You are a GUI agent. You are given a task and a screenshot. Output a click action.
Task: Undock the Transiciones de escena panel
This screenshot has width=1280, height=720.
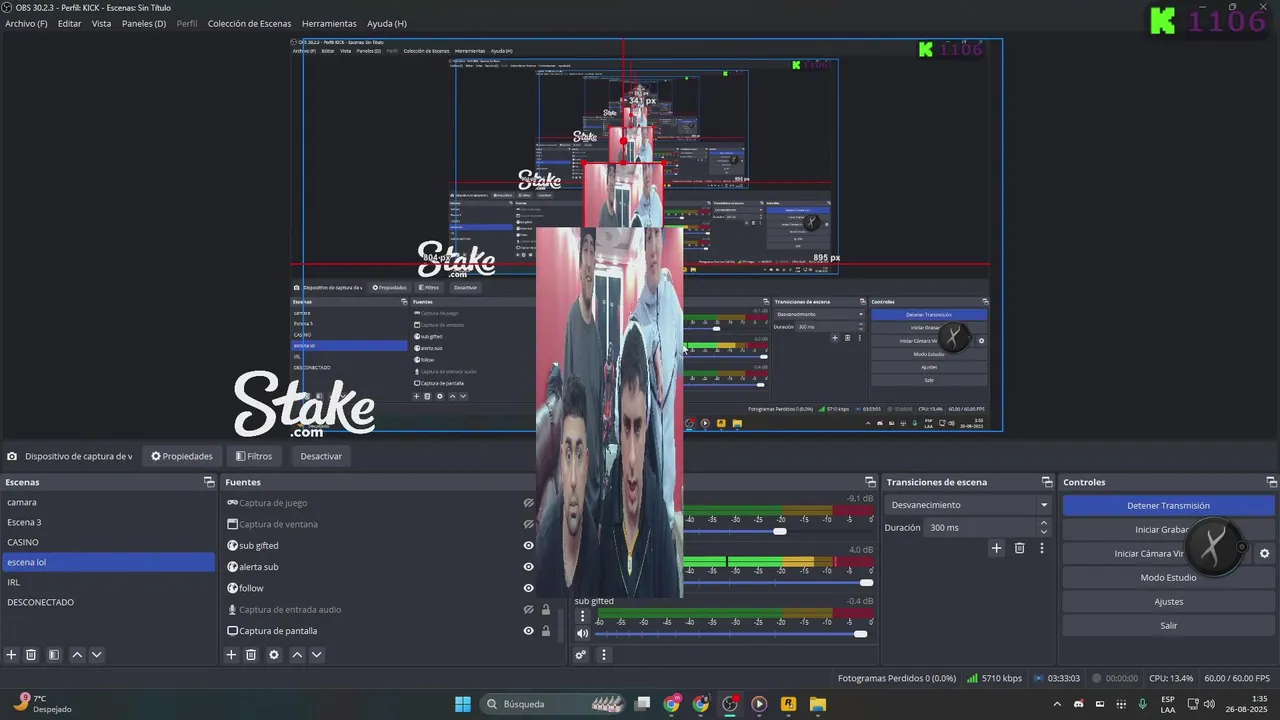(1047, 482)
